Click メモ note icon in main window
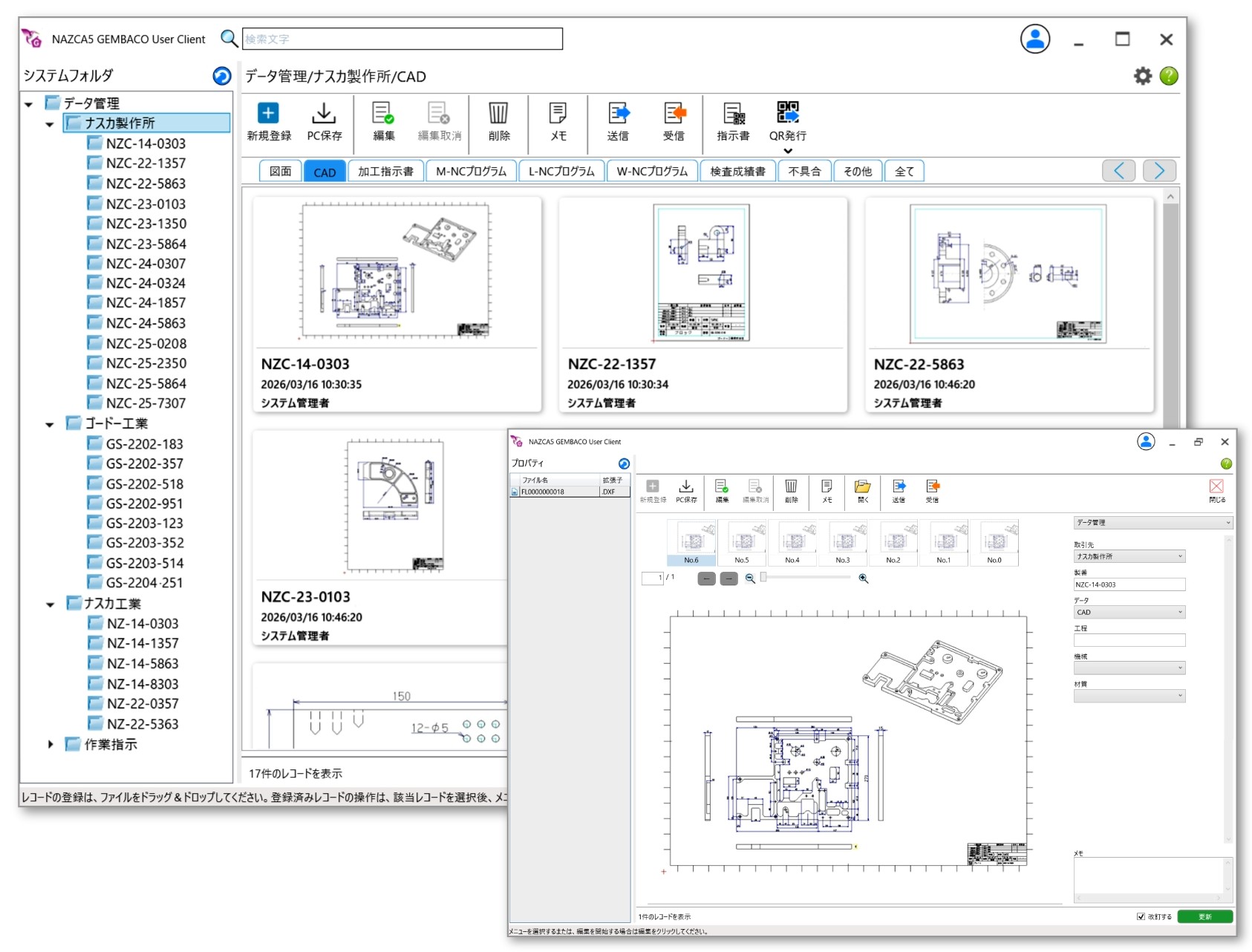 [558, 113]
